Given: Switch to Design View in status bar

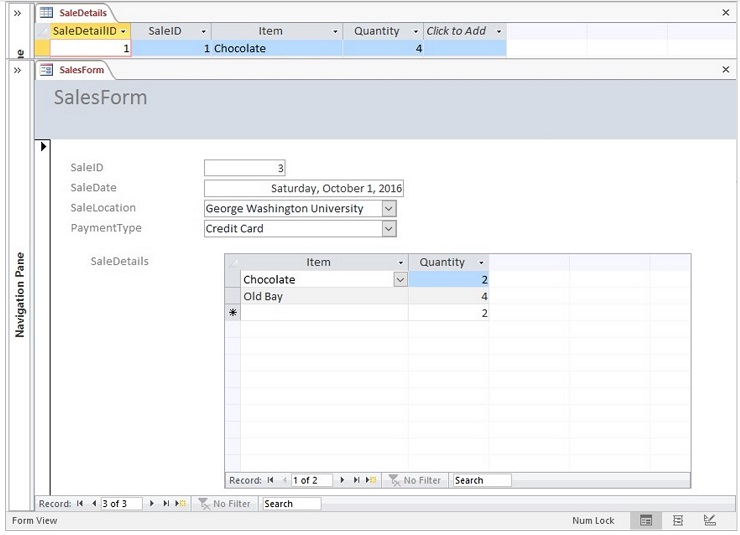Looking at the screenshot, I should tap(709, 521).
